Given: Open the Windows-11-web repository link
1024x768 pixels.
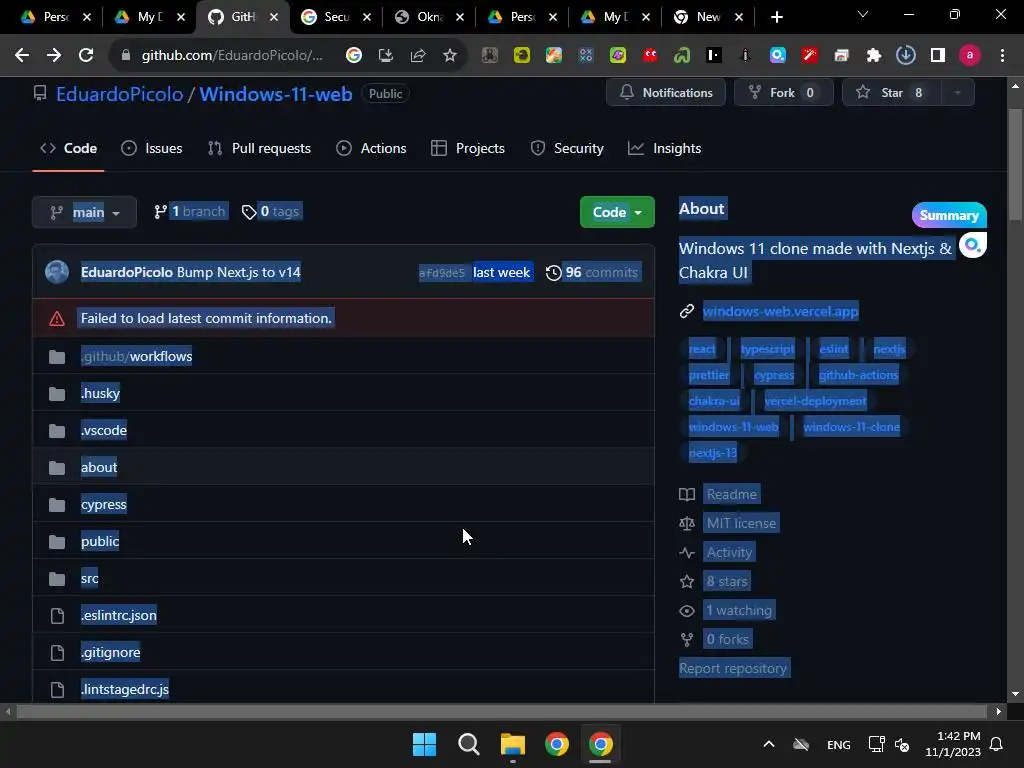Looking at the screenshot, I should pyautogui.click(x=276, y=94).
